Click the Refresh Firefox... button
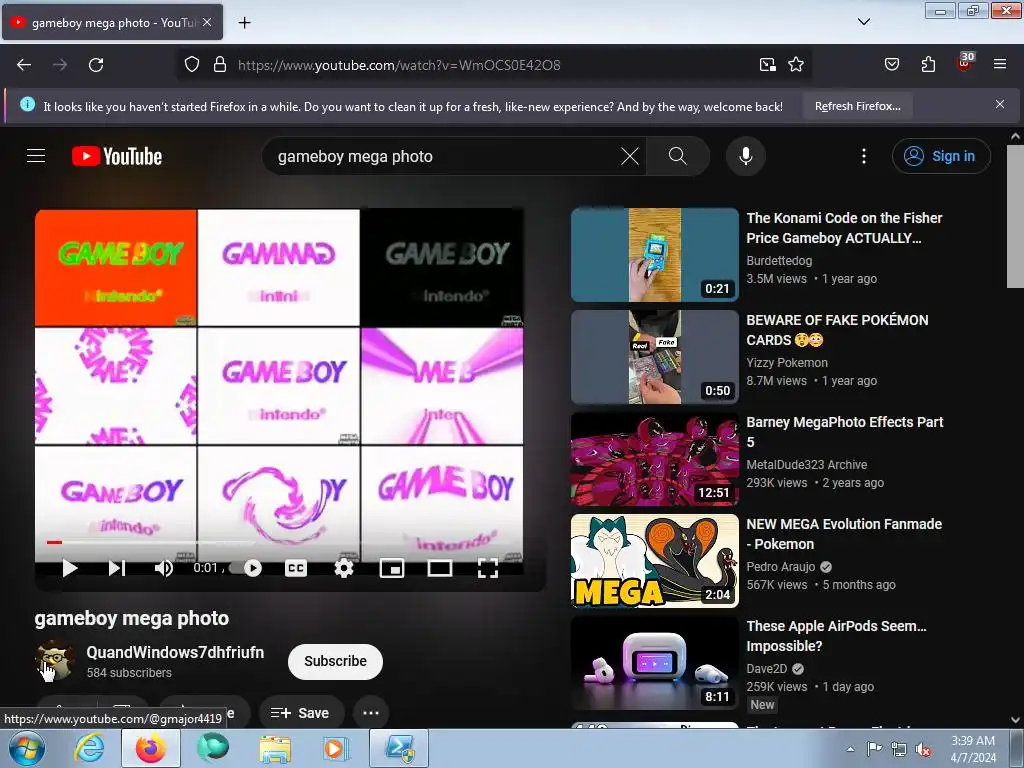The width and height of the screenshot is (1024, 768). (857, 106)
